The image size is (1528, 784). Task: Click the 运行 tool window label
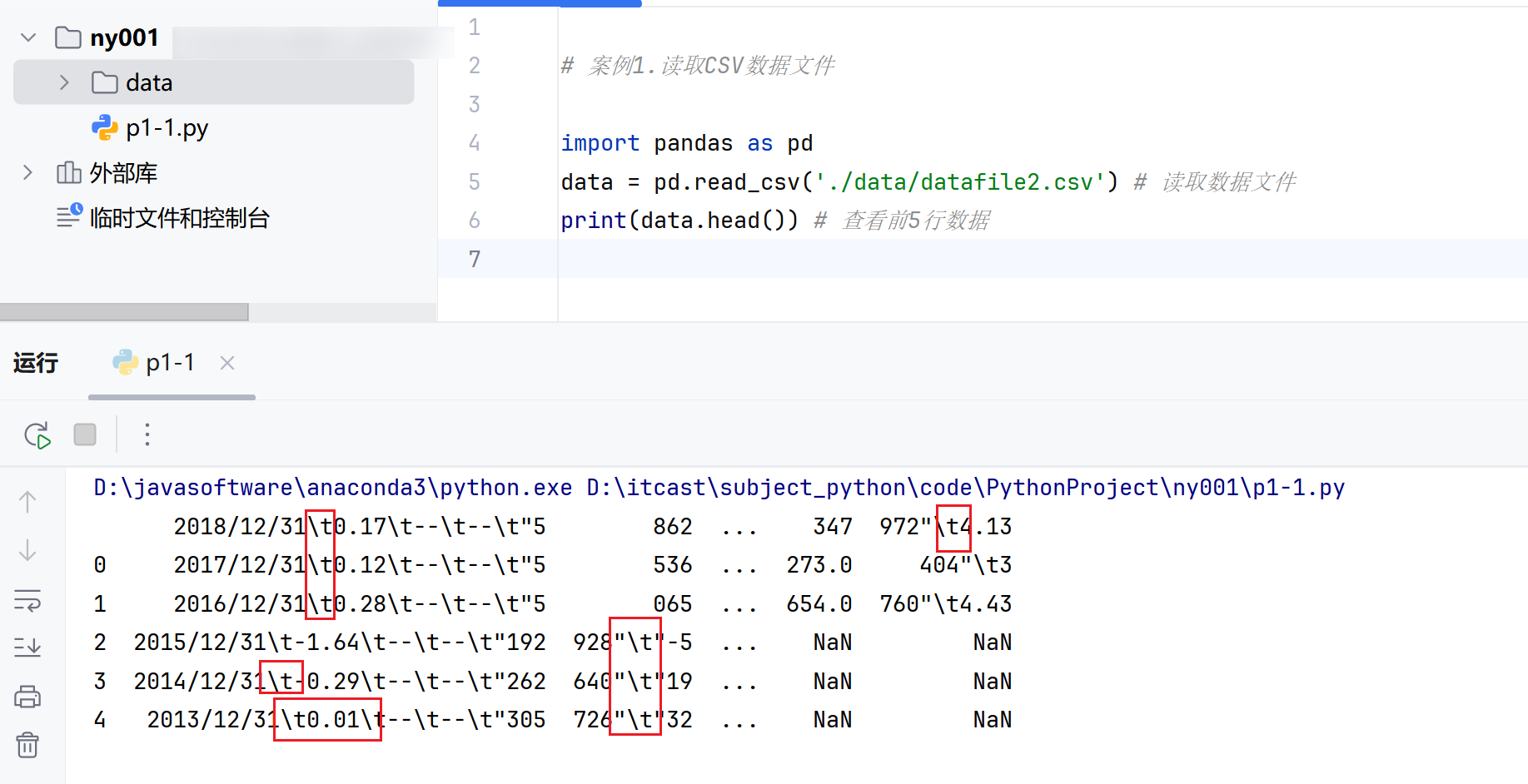[36, 363]
